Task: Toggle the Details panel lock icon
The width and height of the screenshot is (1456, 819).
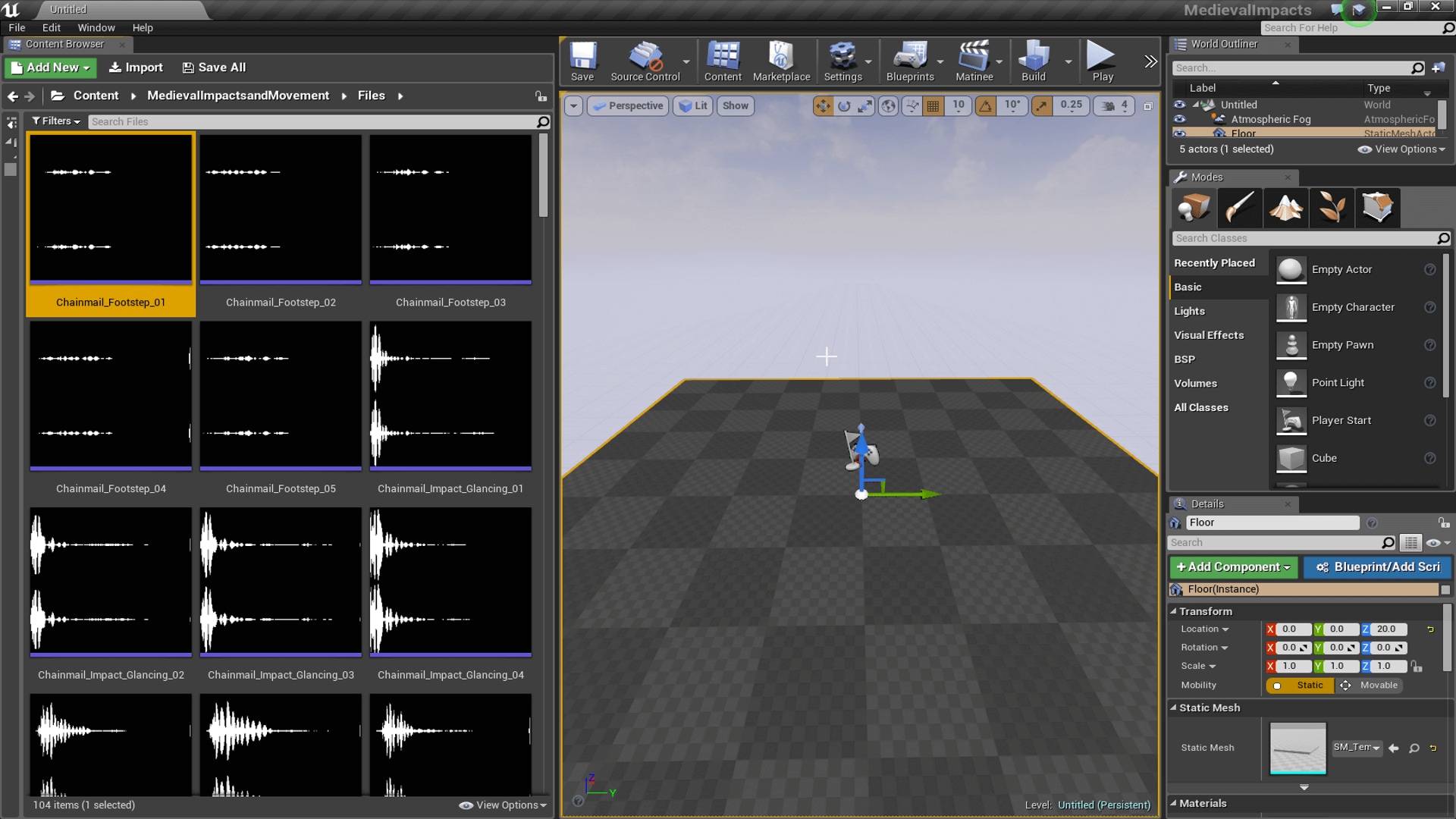Action: 1444,522
